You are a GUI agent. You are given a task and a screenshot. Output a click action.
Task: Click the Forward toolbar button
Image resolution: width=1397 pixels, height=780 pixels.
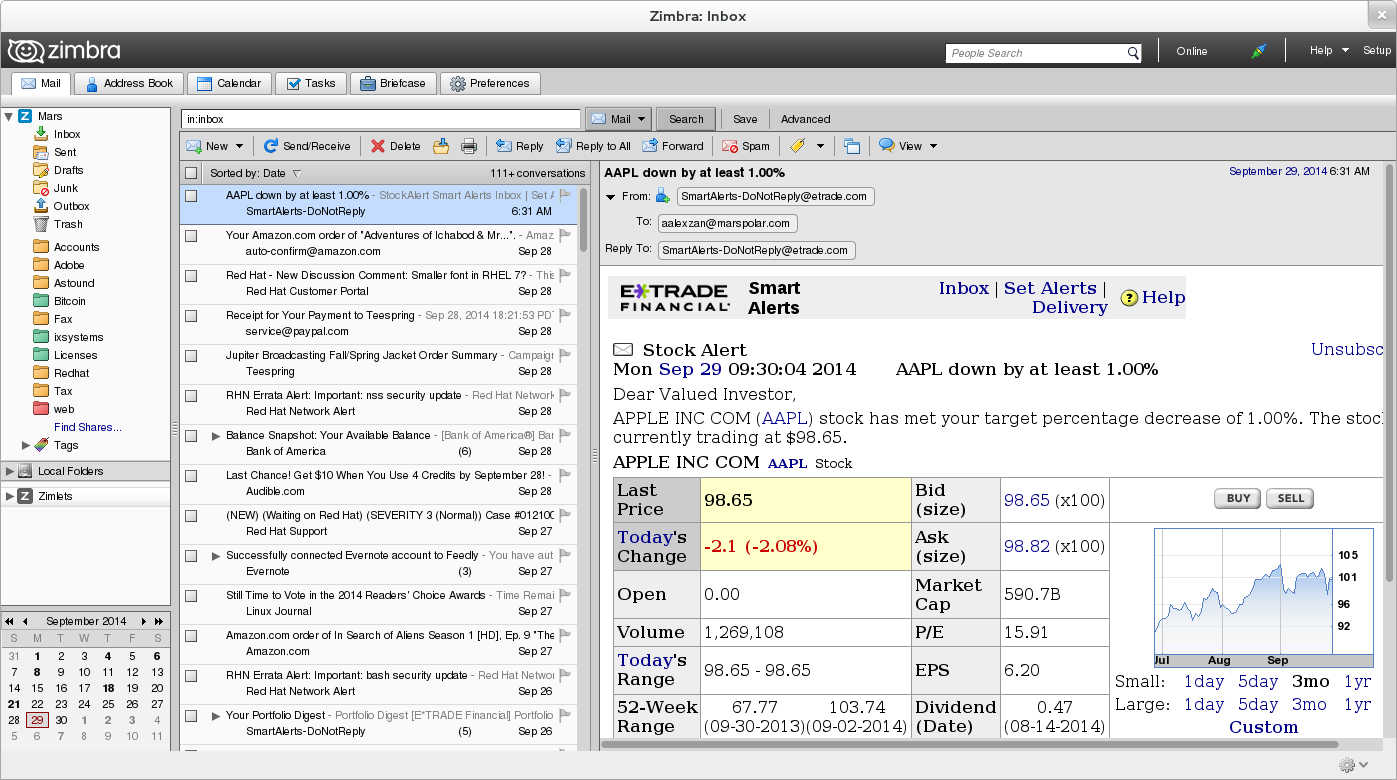pos(673,146)
